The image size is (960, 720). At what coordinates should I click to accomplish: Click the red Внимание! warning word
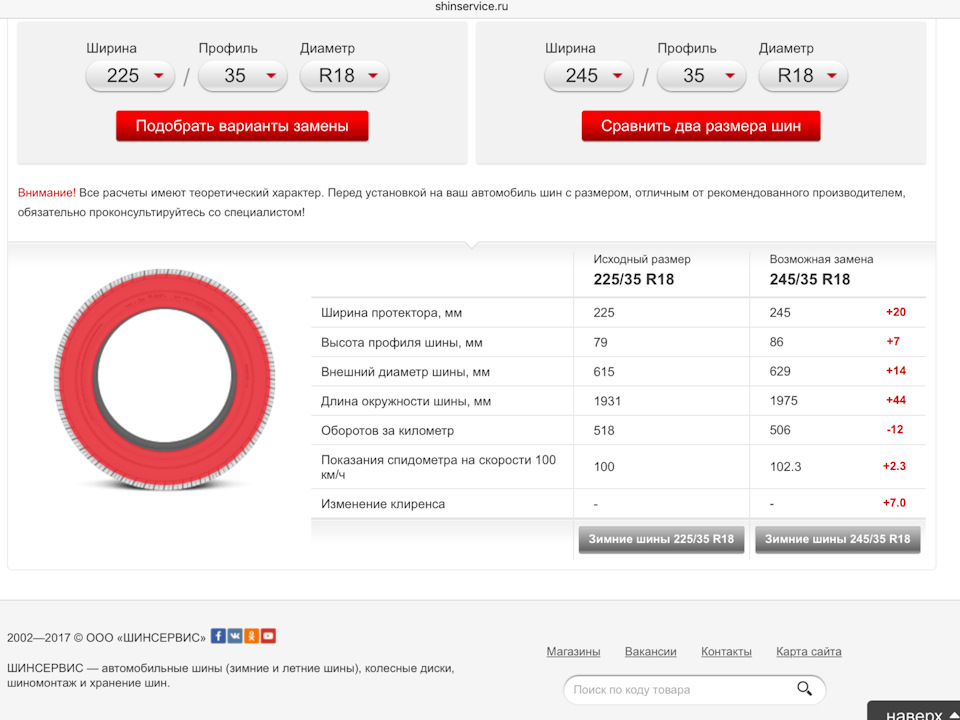point(47,193)
